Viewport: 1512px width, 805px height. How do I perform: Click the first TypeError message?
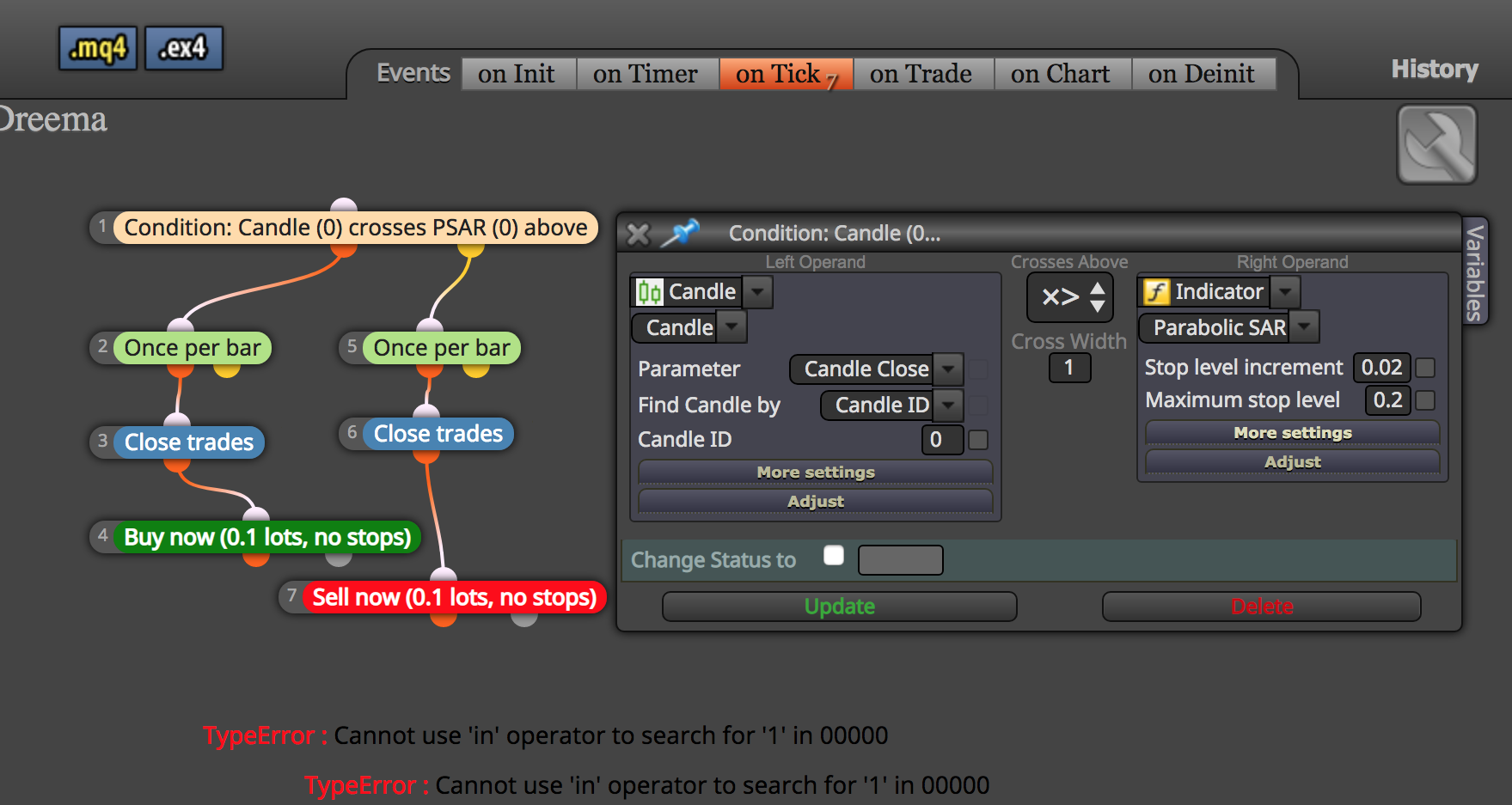pyautogui.click(x=545, y=735)
